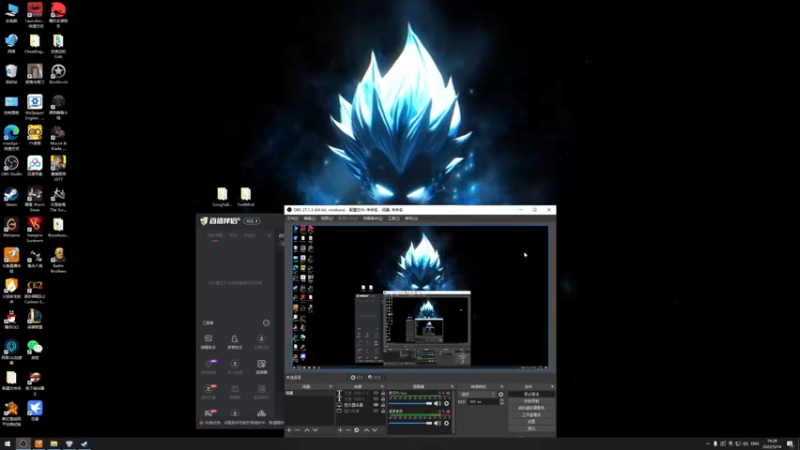Open the Wallpaper Engine desktop icon
The width and height of the screenshot is (800, 450).
35,106
